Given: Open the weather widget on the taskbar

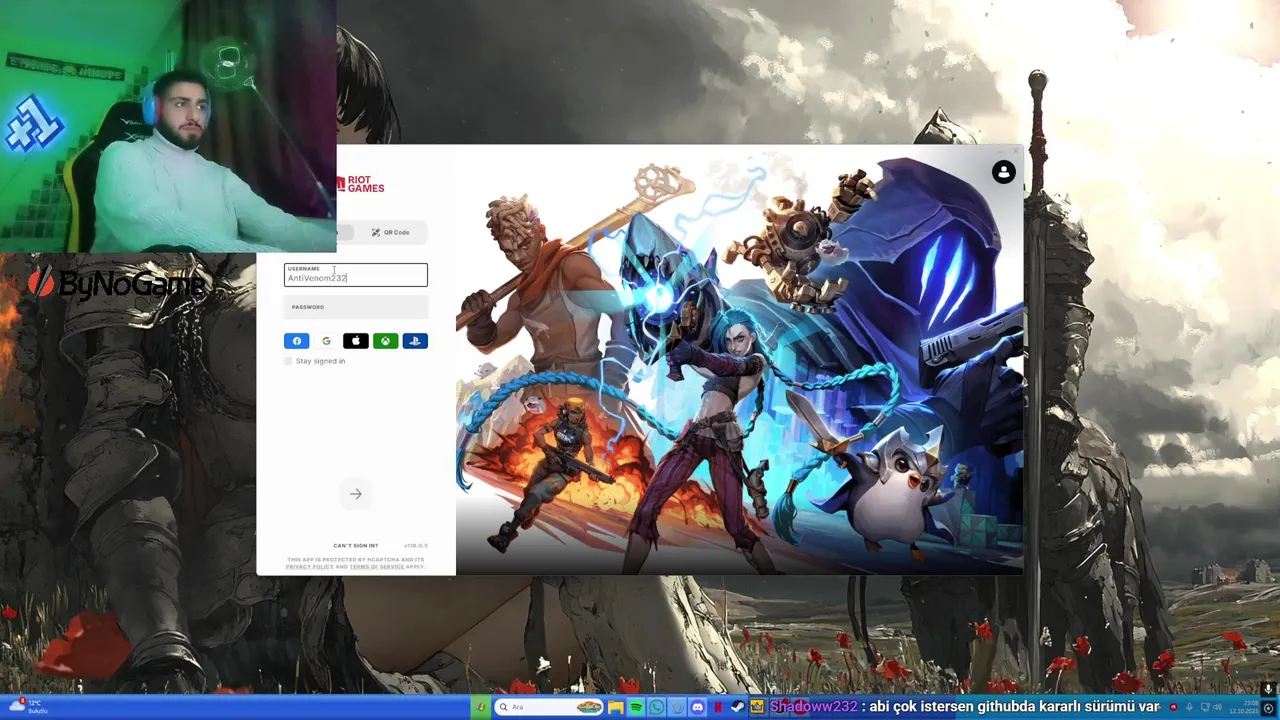Looking at the screenshot, I should pos(27,706).
